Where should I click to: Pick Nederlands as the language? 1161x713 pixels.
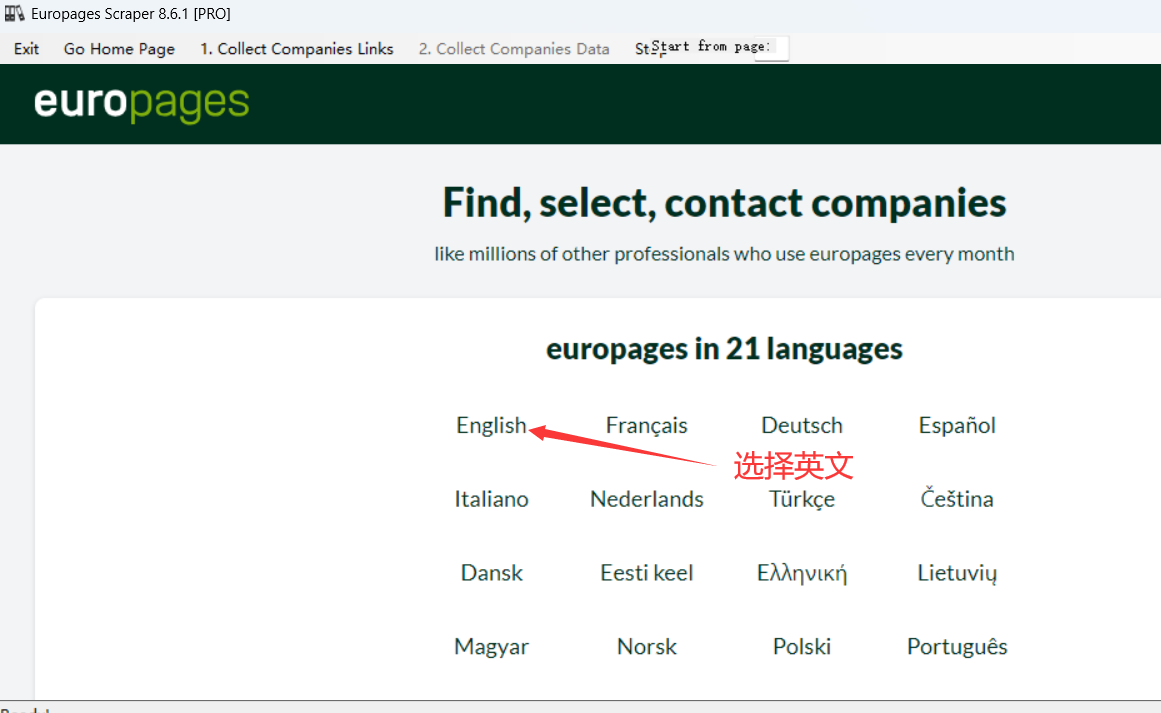(646, 499)
